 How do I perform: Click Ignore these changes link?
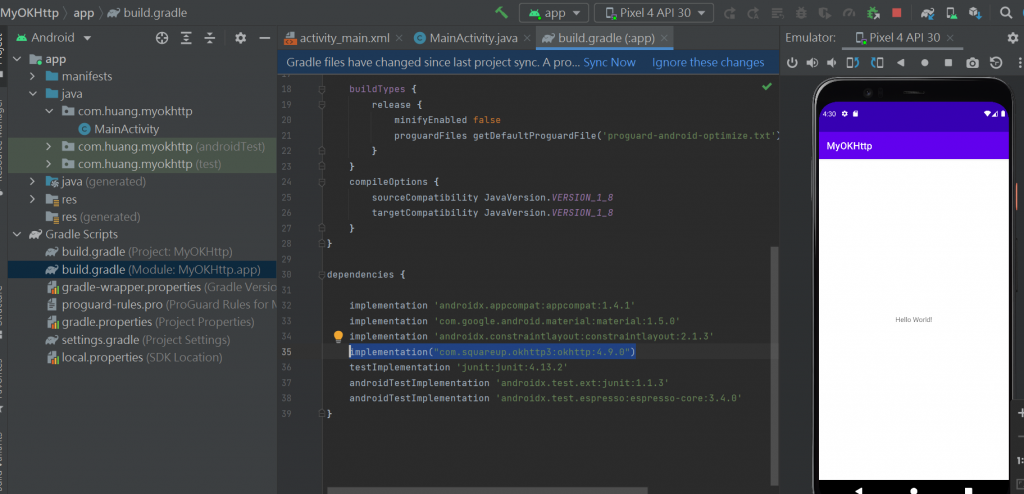click(707, 62)
